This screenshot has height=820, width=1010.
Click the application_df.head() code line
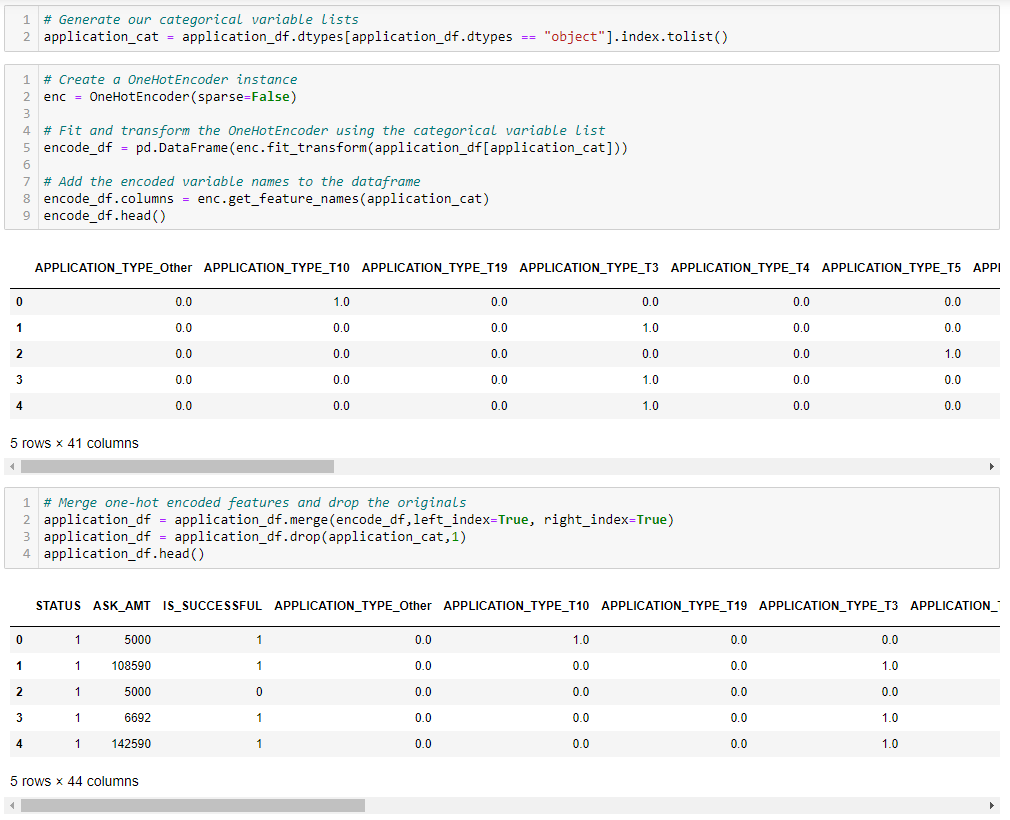coord(124,554)
